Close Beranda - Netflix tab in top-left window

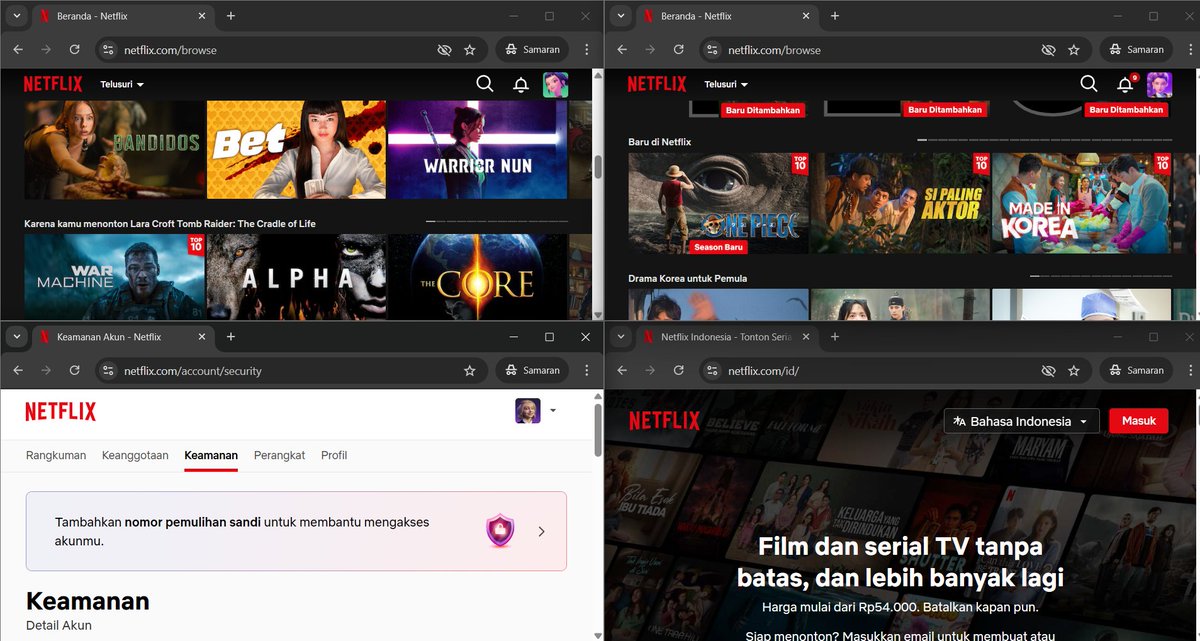pyautogui.click(x=200, y=16)
